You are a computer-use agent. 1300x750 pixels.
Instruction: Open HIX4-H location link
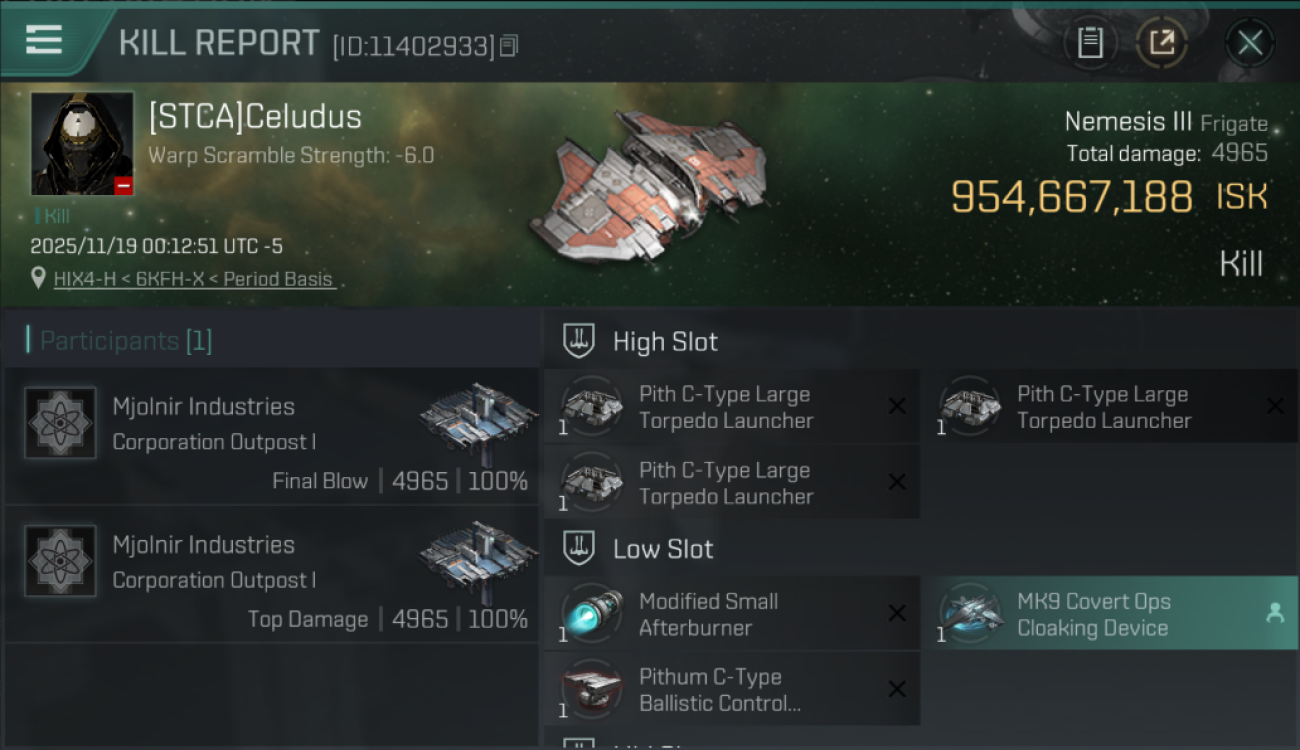pyautogui.click(x=194, y=279)
